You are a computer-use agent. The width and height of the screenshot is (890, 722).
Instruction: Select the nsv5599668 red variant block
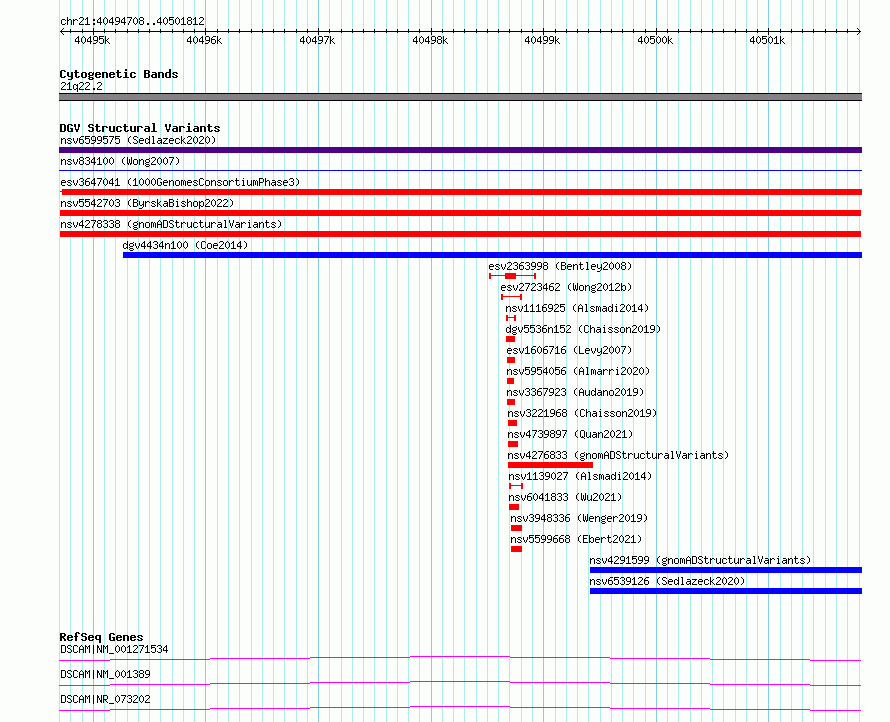coord(516,549)
